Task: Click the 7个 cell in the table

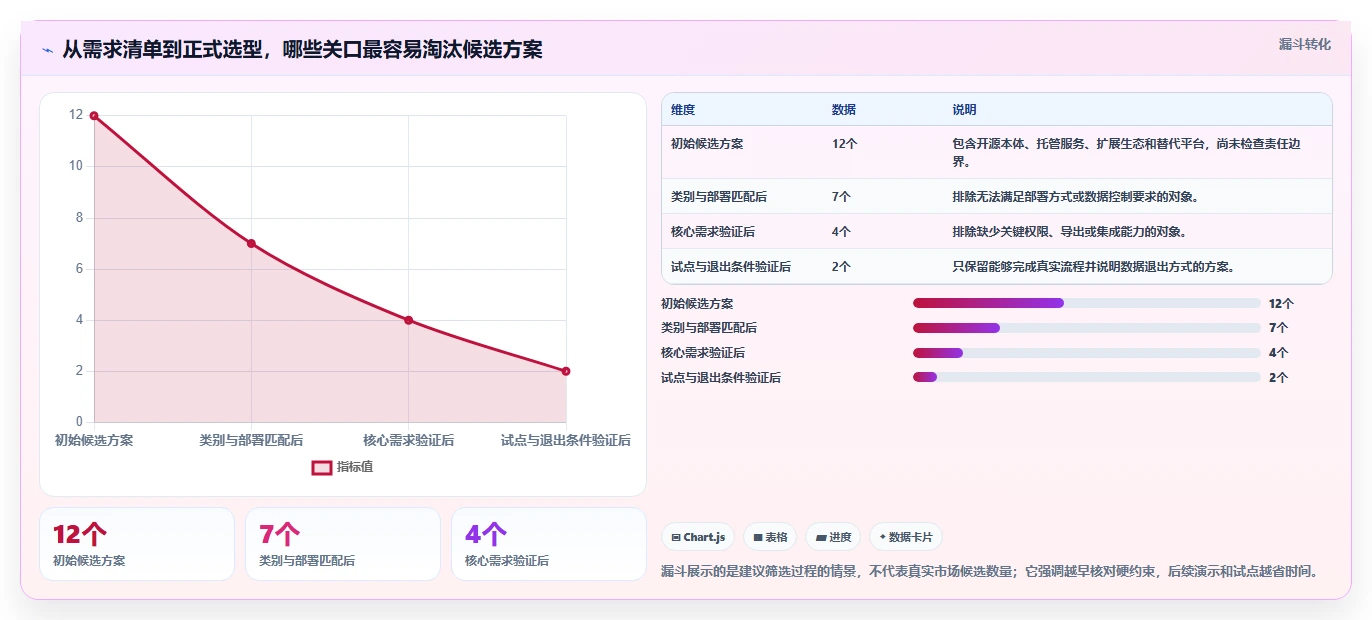Action: click(842, 197)
